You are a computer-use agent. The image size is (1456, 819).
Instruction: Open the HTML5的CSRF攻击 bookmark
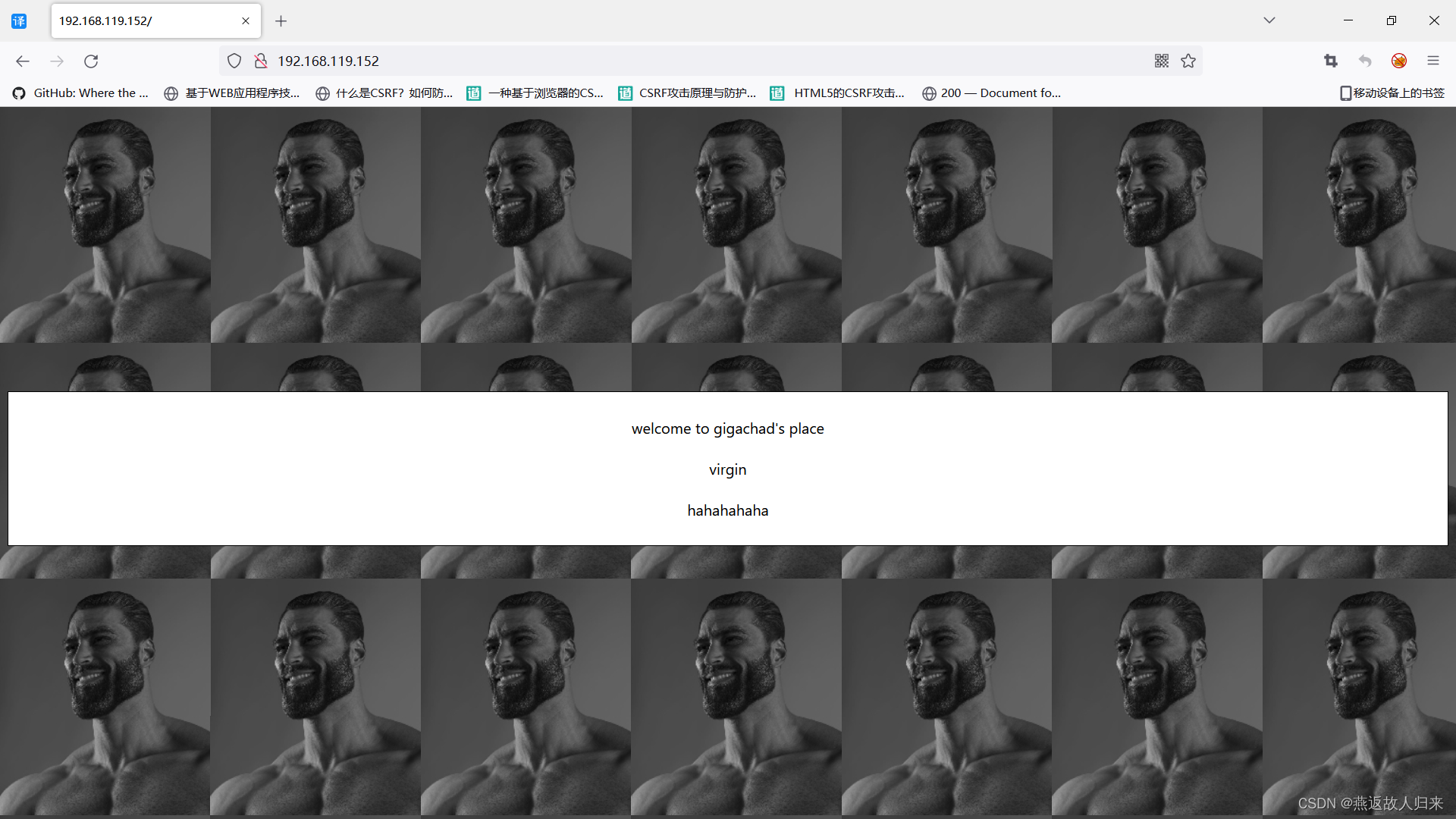point(838,93)
